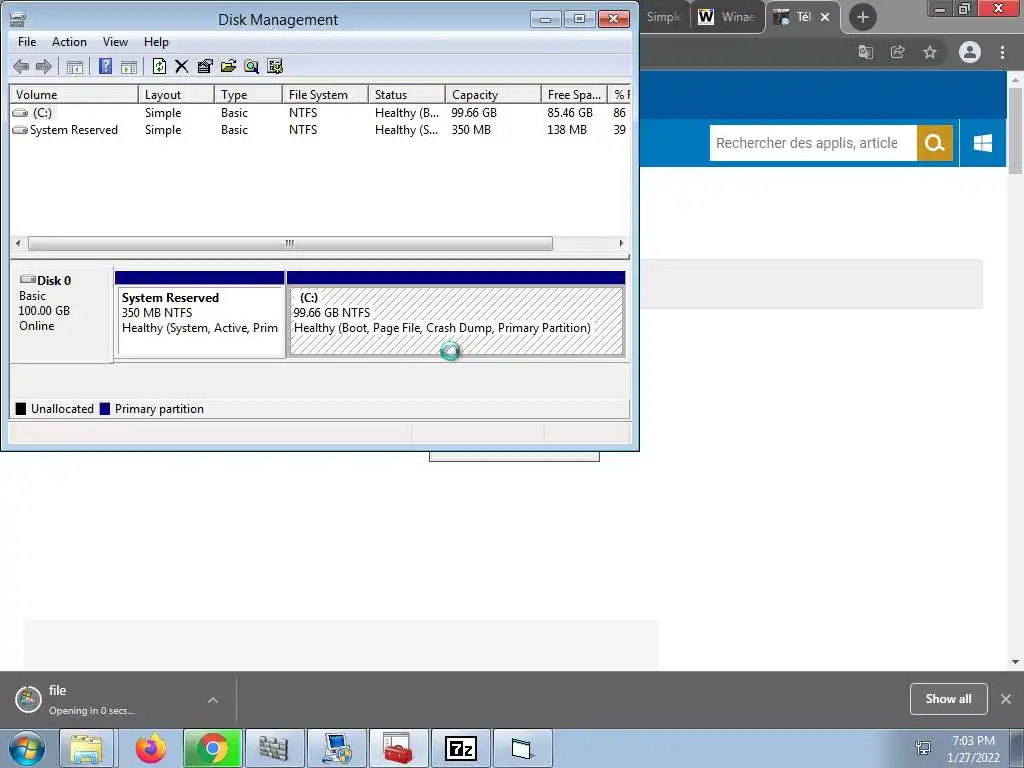Open the computer shield taskbar icon
The width and height of the screenshot is (1024, 768).
(x=337, y=748)
